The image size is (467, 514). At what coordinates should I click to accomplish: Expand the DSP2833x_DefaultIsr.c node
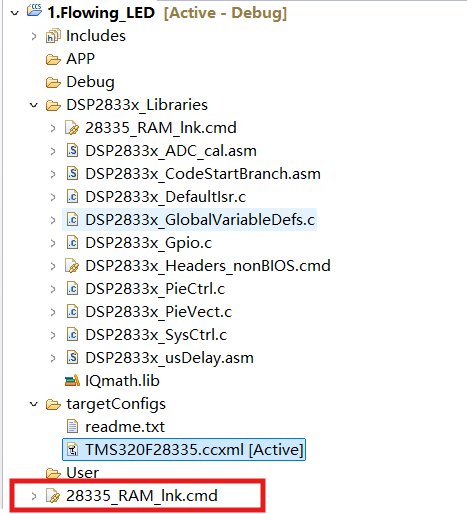pos(53,197)
